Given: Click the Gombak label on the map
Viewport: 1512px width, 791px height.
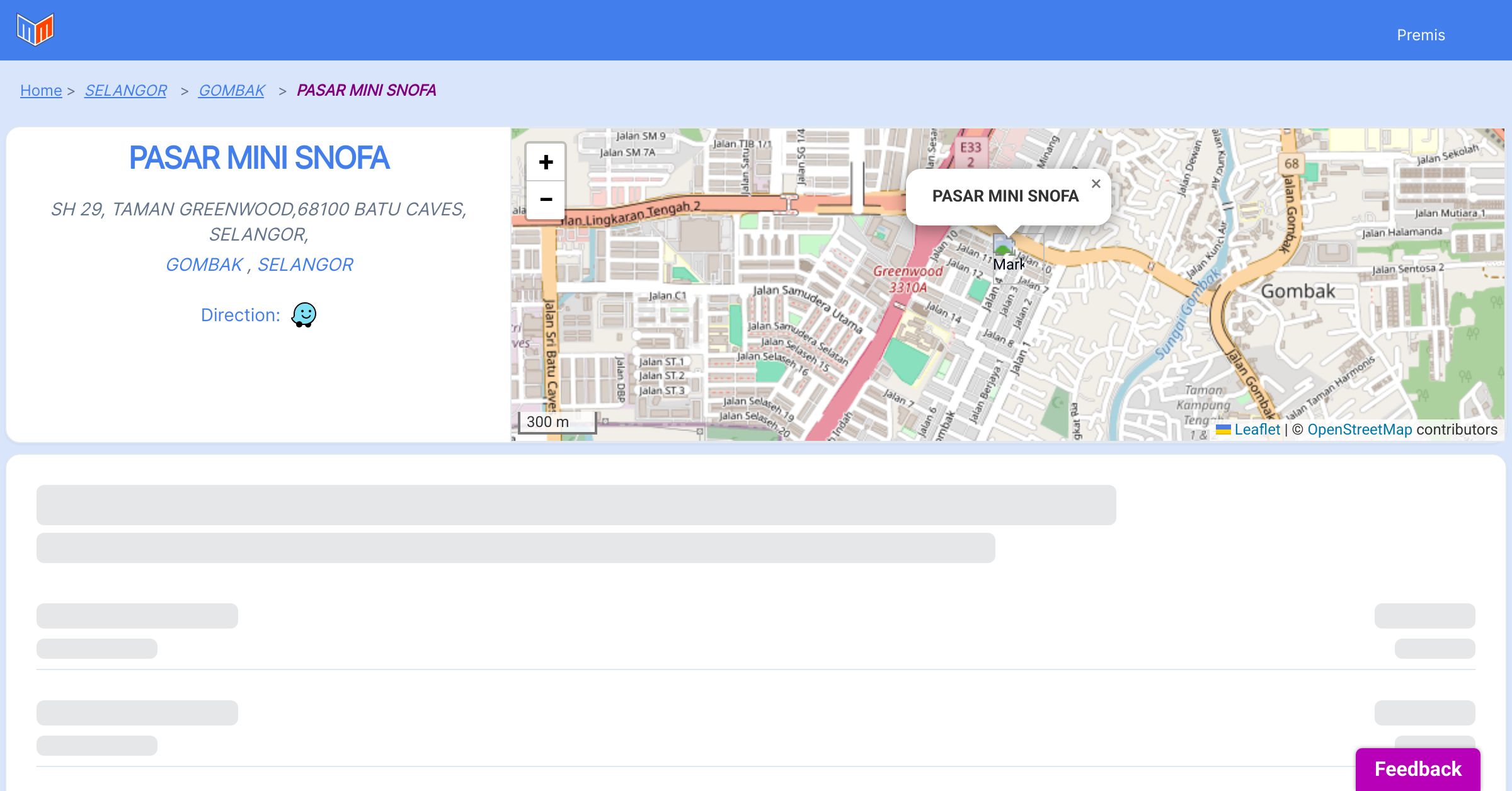Looking at the screenshot, I should click(1298, 291).
